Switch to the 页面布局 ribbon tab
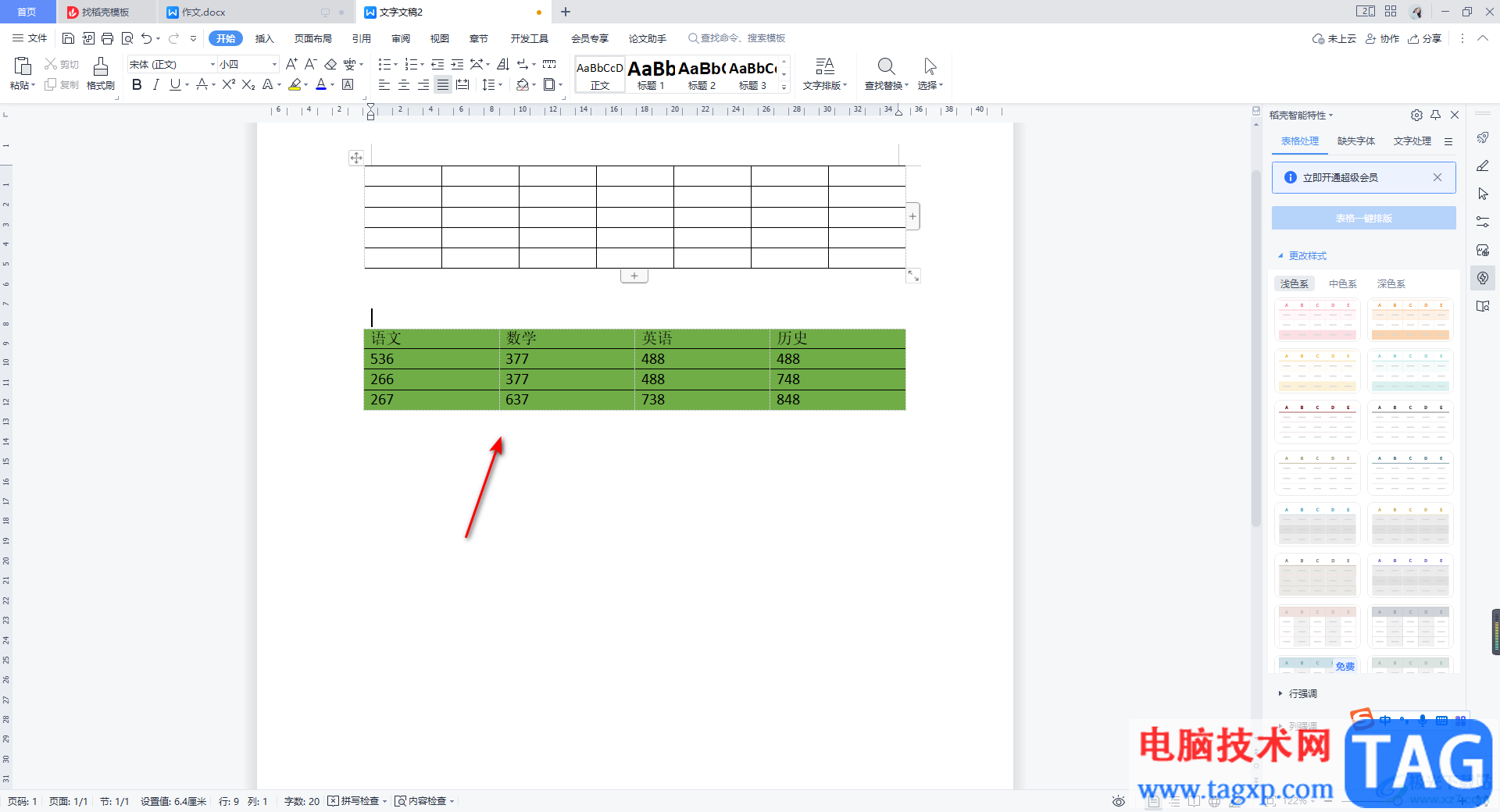This screenshot has width=1500, height=812. tap(313, 38)
